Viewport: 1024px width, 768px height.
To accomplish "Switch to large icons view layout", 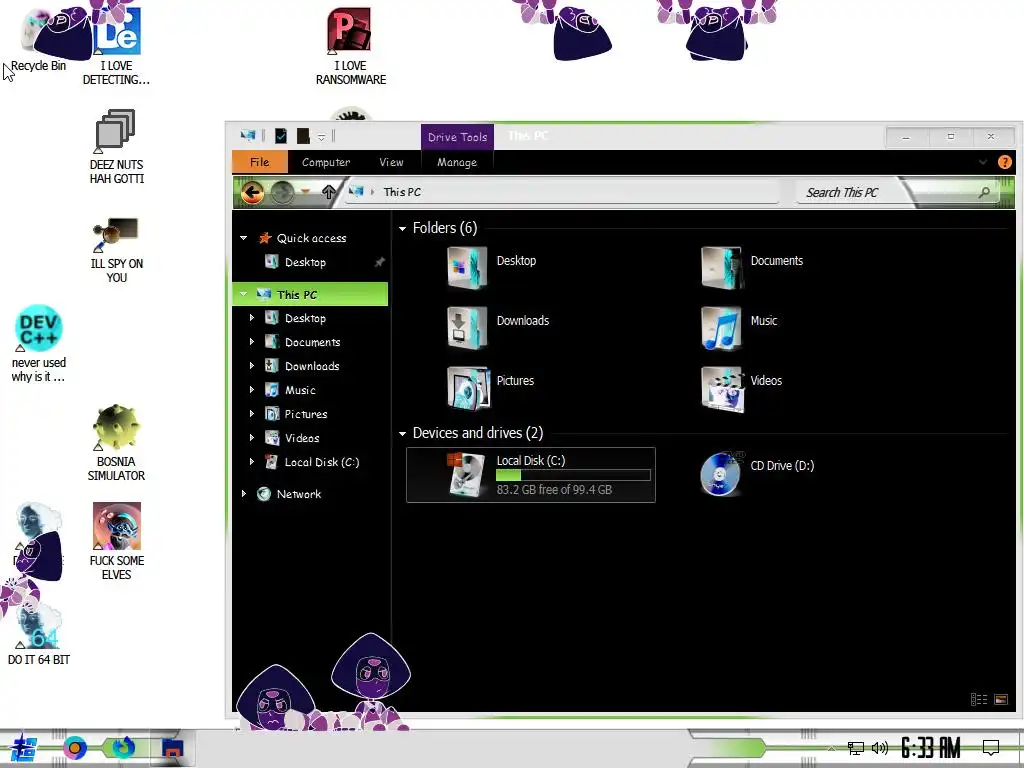I will [1000, 699].
